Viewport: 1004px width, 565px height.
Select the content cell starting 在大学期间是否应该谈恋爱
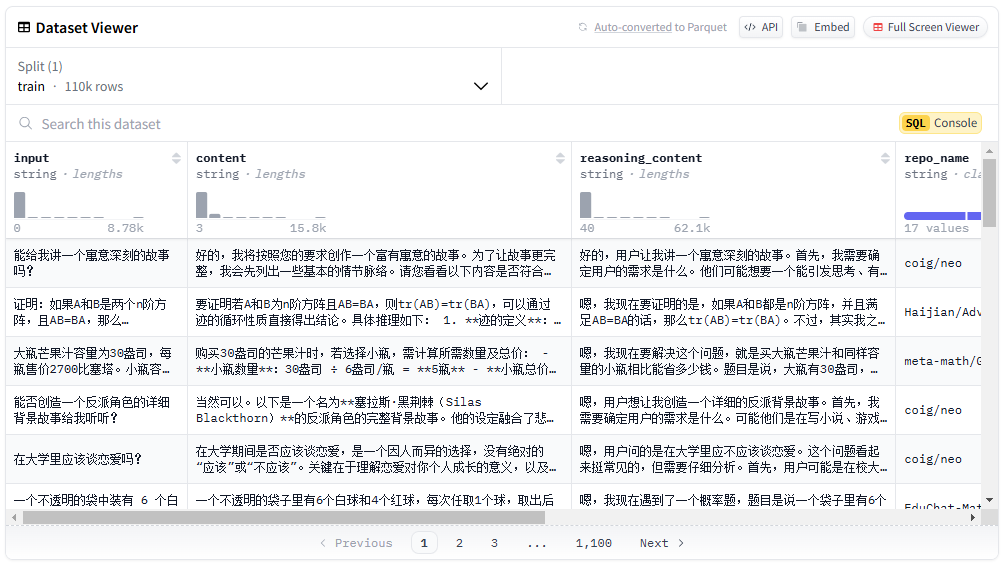(x=380, y=459)
